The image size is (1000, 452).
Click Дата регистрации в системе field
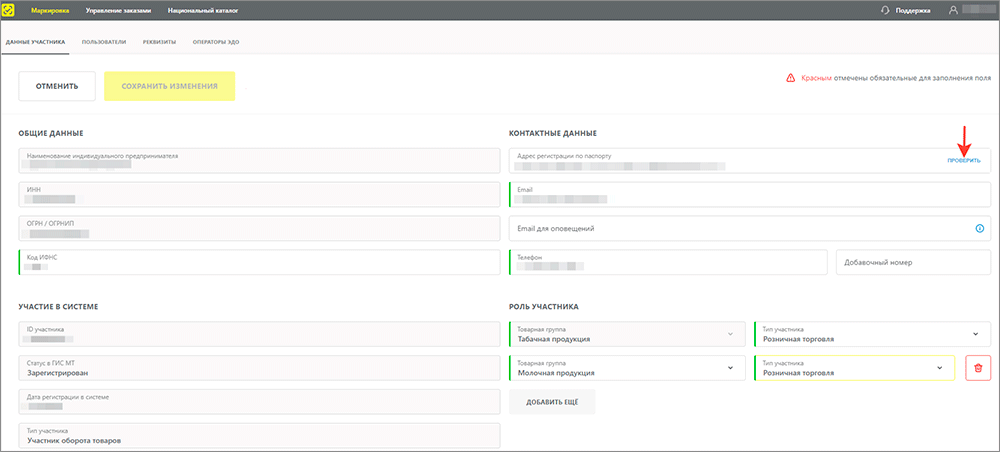pyautogui.click(x=260, y=402)
